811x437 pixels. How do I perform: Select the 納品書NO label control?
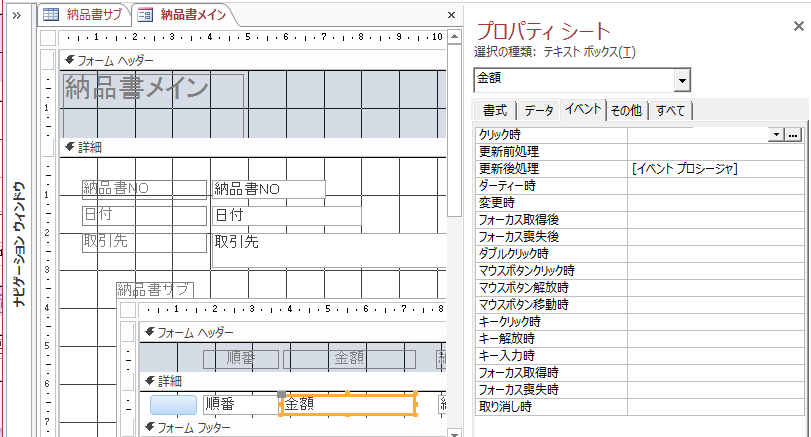point(130,188)
